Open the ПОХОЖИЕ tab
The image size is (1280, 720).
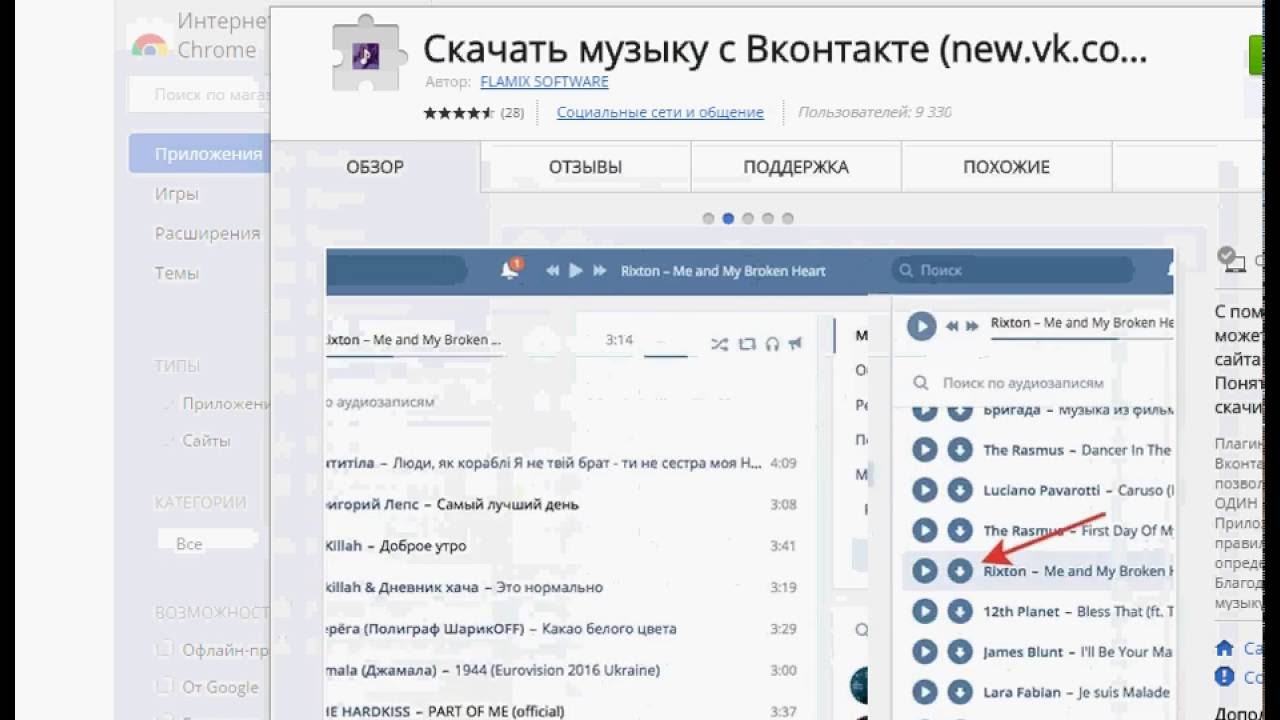[x=1006, y=167]
